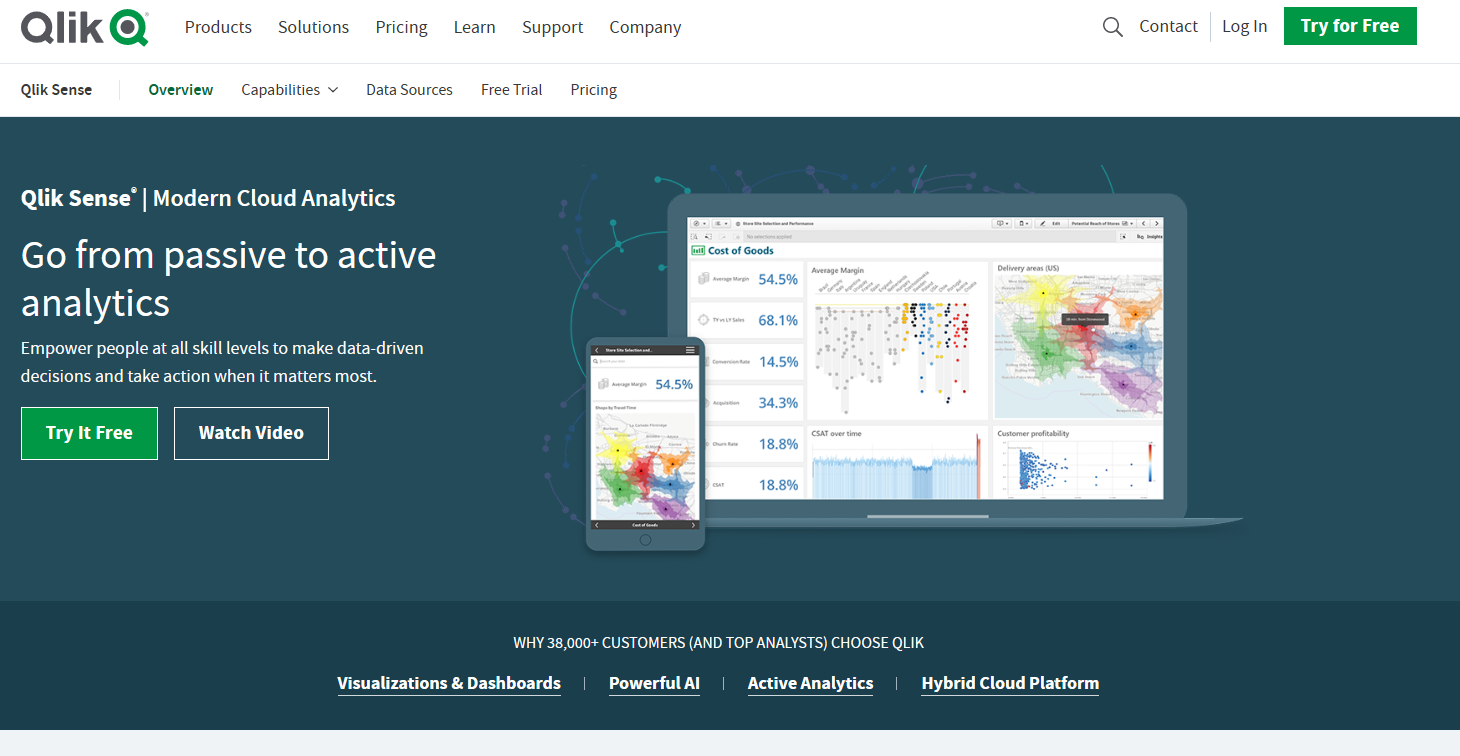Open the Data Sources tab
1460x756 pixels.
[409, 90]
